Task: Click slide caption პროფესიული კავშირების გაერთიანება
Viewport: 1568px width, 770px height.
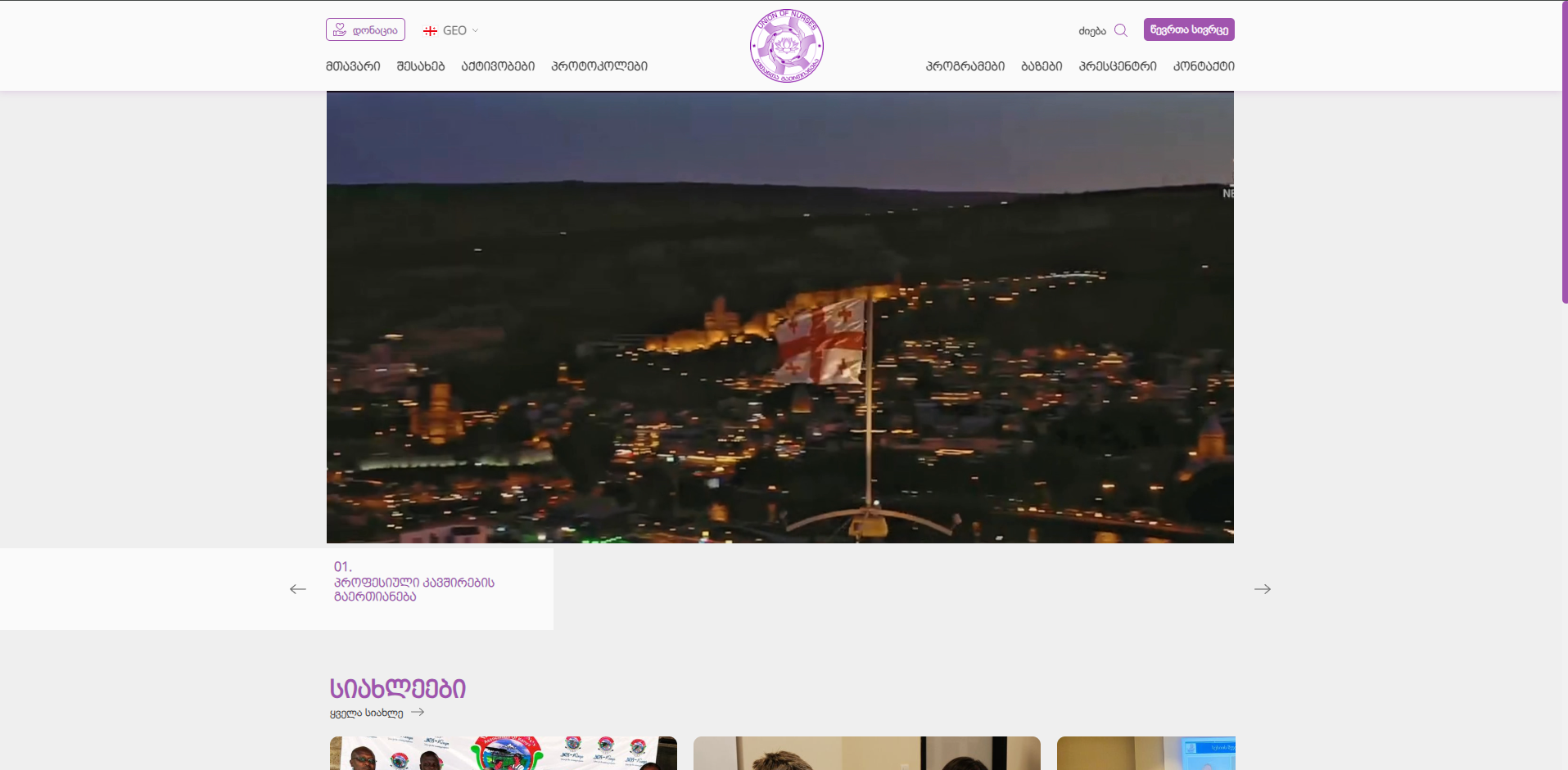Action: pos(414,589)
